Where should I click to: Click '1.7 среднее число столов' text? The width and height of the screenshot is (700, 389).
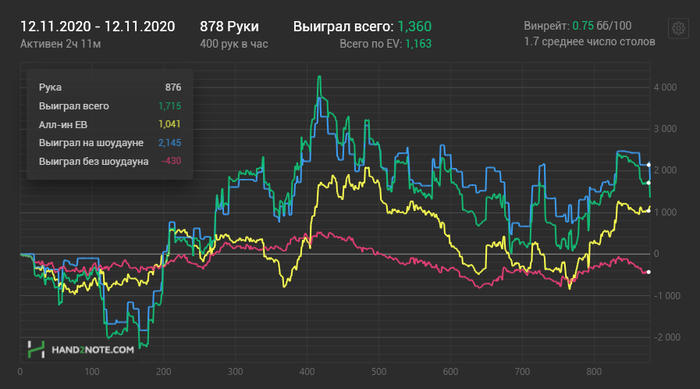(589, 42)
